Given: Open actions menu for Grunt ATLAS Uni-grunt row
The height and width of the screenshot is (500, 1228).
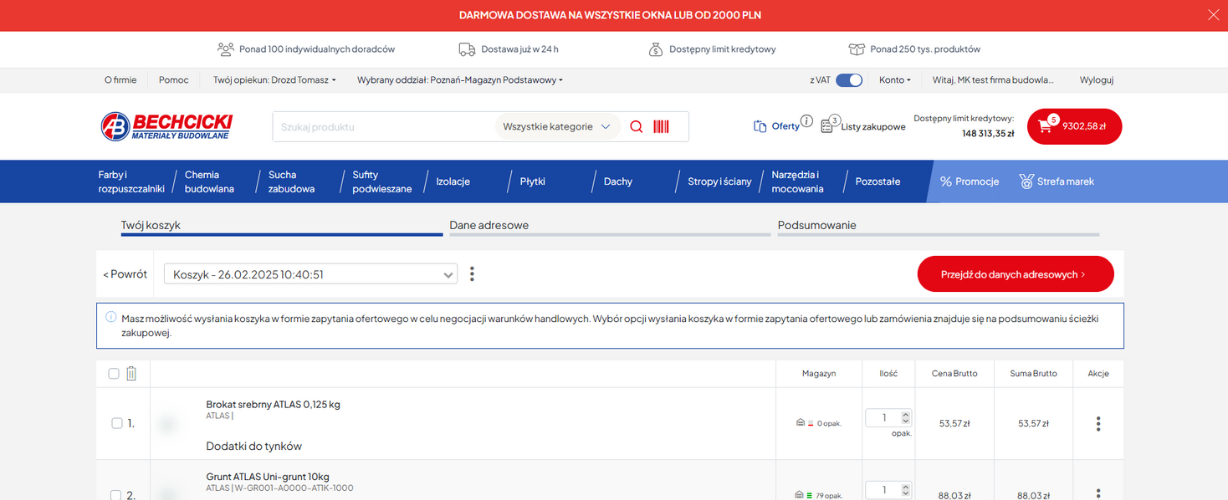Looking at the screenshot, I should (1098, 493).
